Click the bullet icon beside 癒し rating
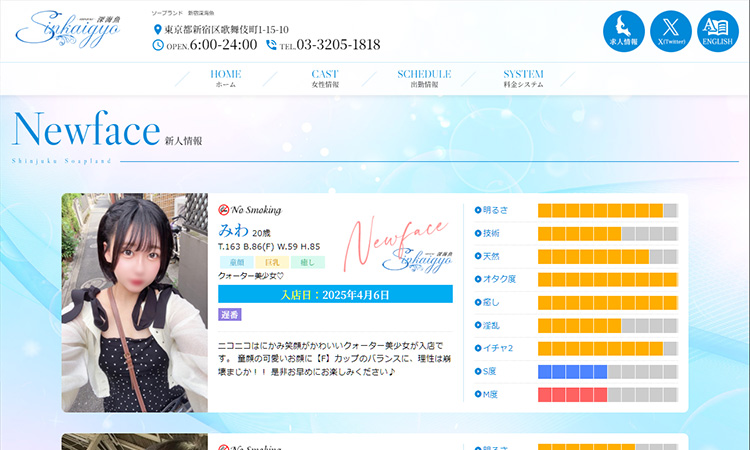The image size is (750, 450). 478,302
